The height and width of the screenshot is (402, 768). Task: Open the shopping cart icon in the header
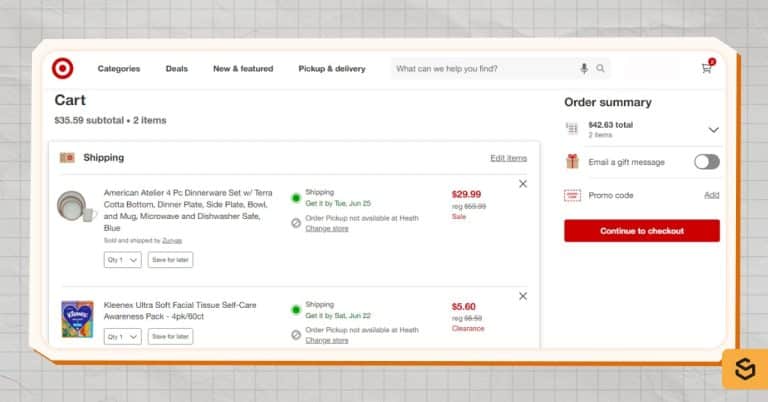pyautogui.click(x=706, y=68)
